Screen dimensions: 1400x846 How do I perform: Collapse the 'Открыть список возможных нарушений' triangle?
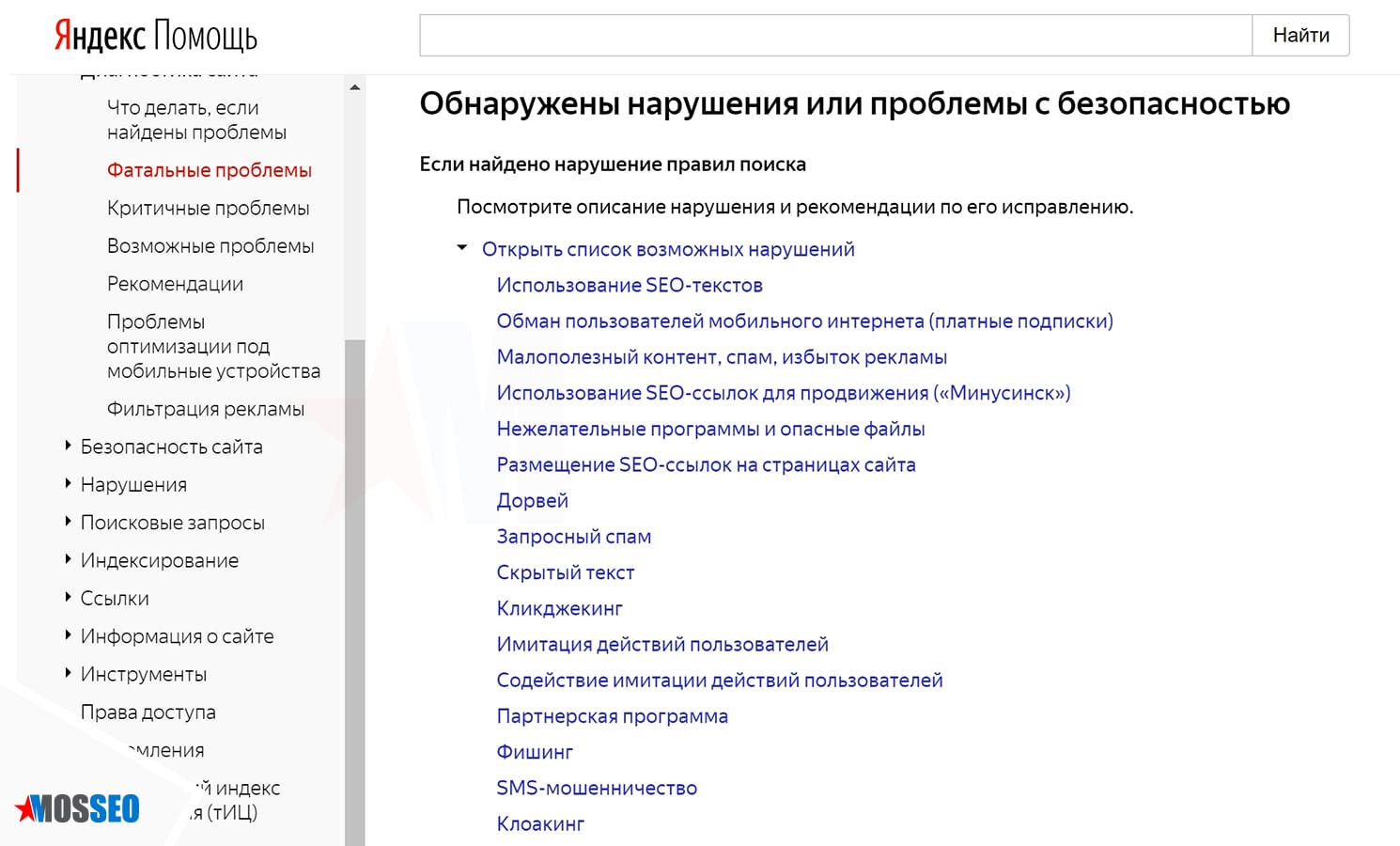coord(462,248)
